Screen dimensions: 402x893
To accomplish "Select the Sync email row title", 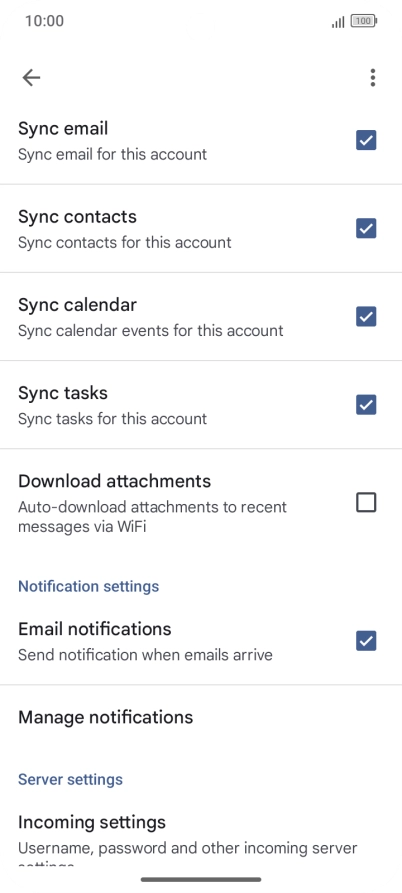I will point(63,129).
